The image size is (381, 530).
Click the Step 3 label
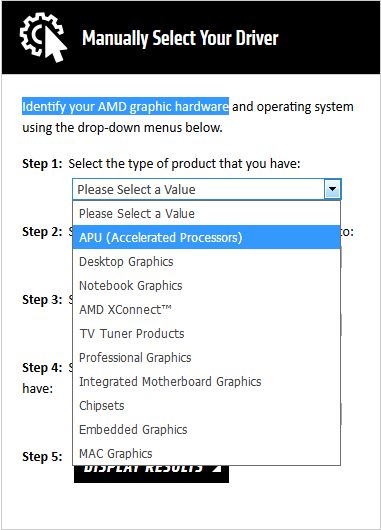pyautogui.click(x=42, y=300)
